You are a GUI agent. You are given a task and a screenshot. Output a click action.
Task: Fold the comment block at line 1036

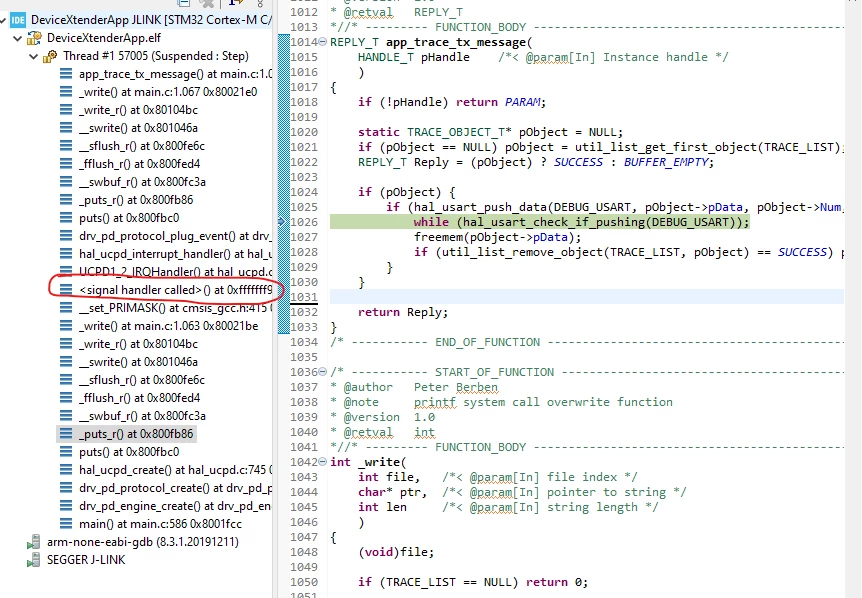click(323, 372)
